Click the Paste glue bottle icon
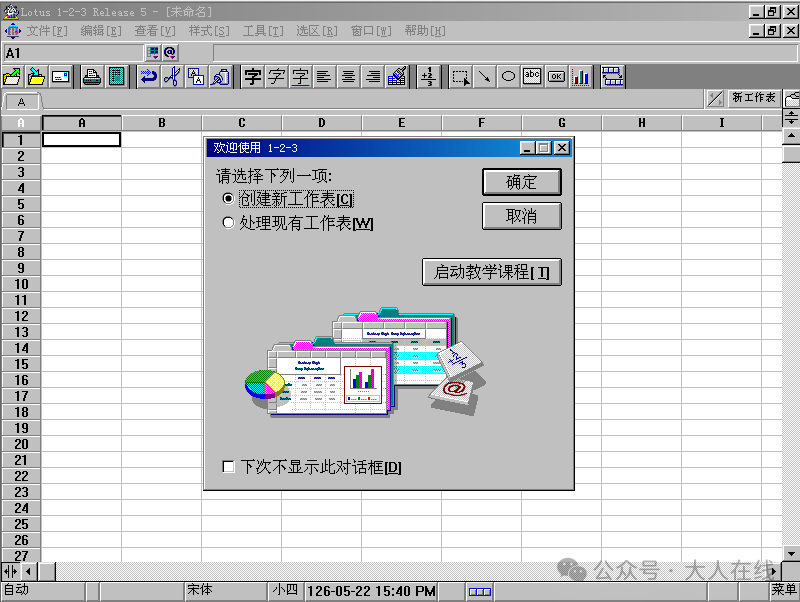800x602 pixels. point(220,77)
